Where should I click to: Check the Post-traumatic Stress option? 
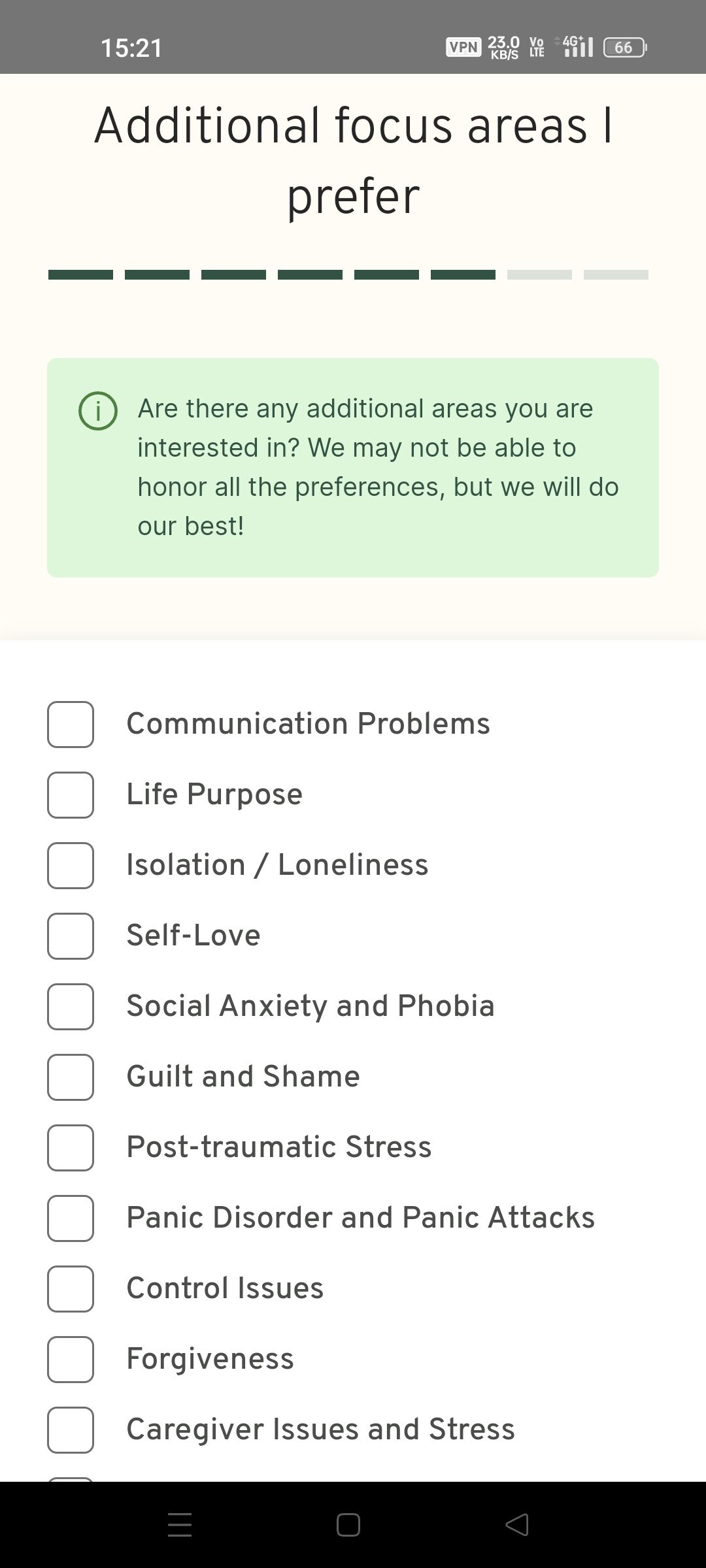pyautogui.click(x=71, y=1148)
